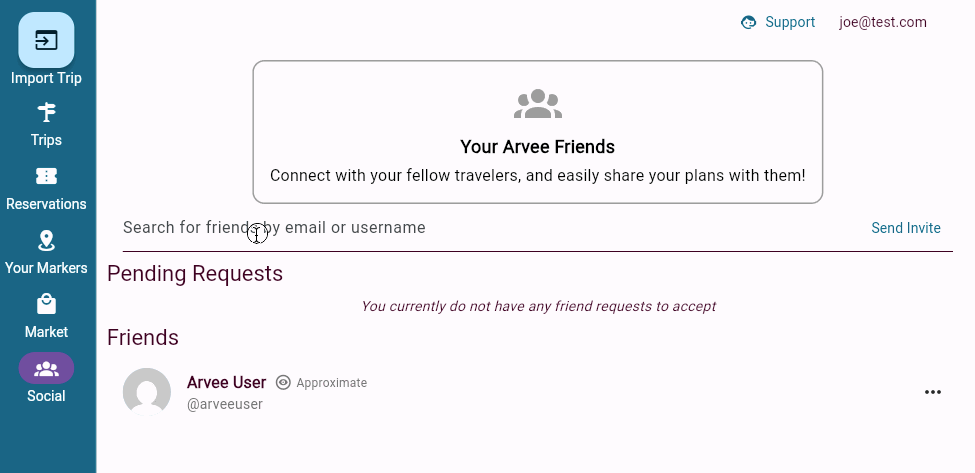Open the Support link

(790, 22)
